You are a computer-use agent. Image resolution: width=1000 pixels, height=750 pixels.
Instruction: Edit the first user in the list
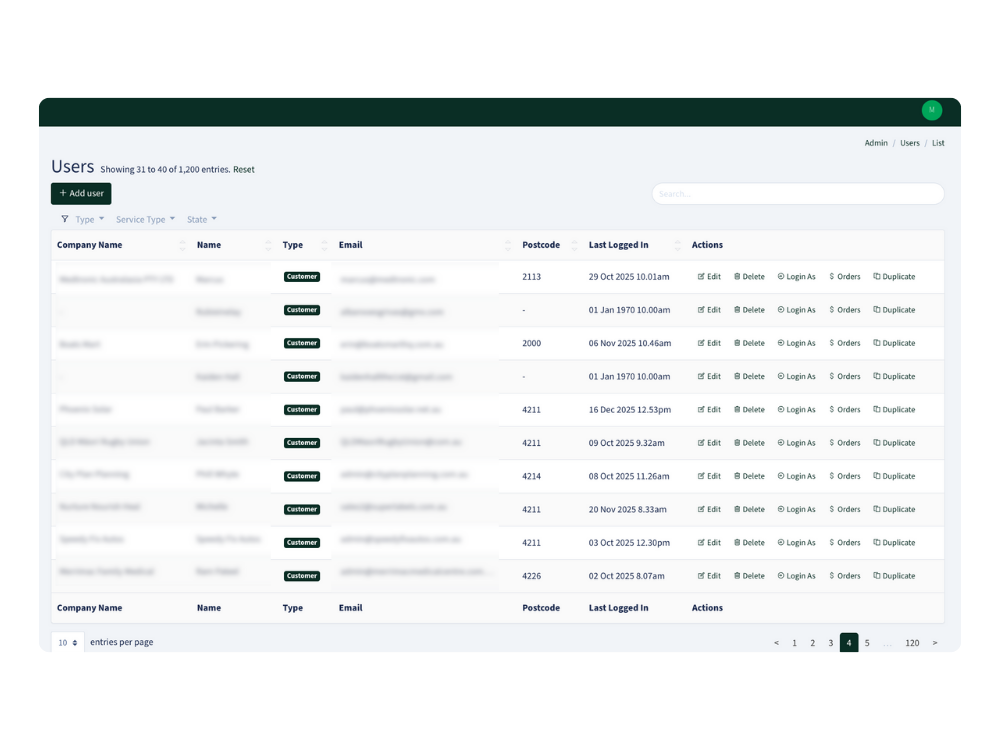click(x=708, y=276)
